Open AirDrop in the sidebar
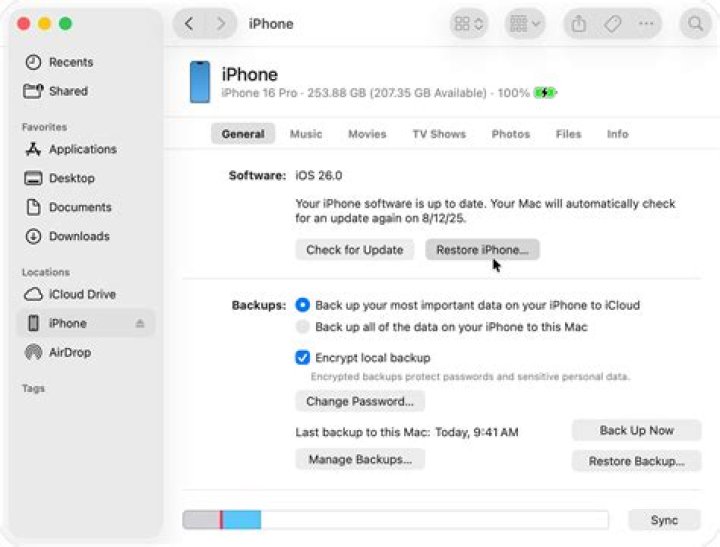720x547 pixels. coord(85,352)
